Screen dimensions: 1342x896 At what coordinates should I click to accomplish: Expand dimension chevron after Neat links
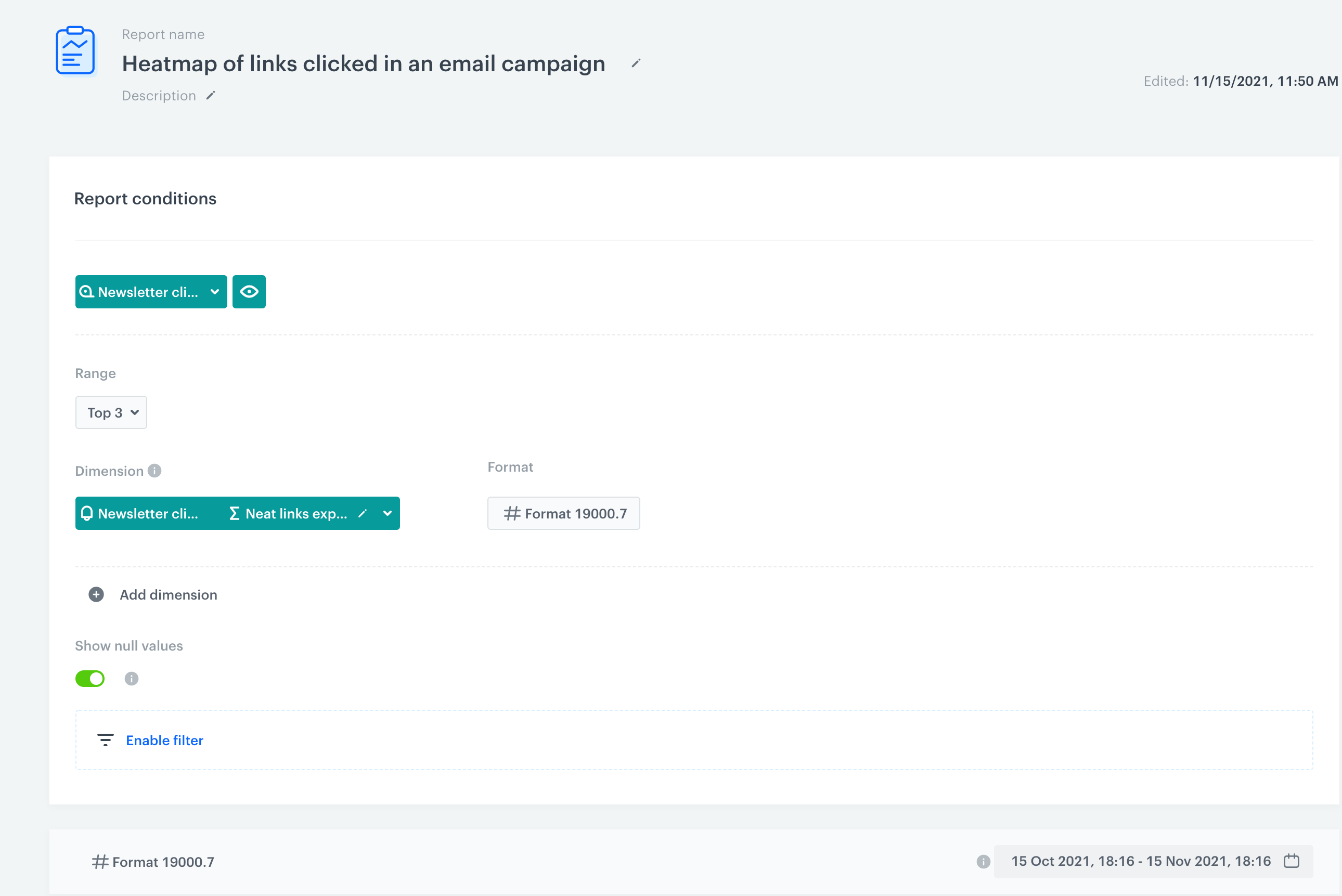[388, 514]
